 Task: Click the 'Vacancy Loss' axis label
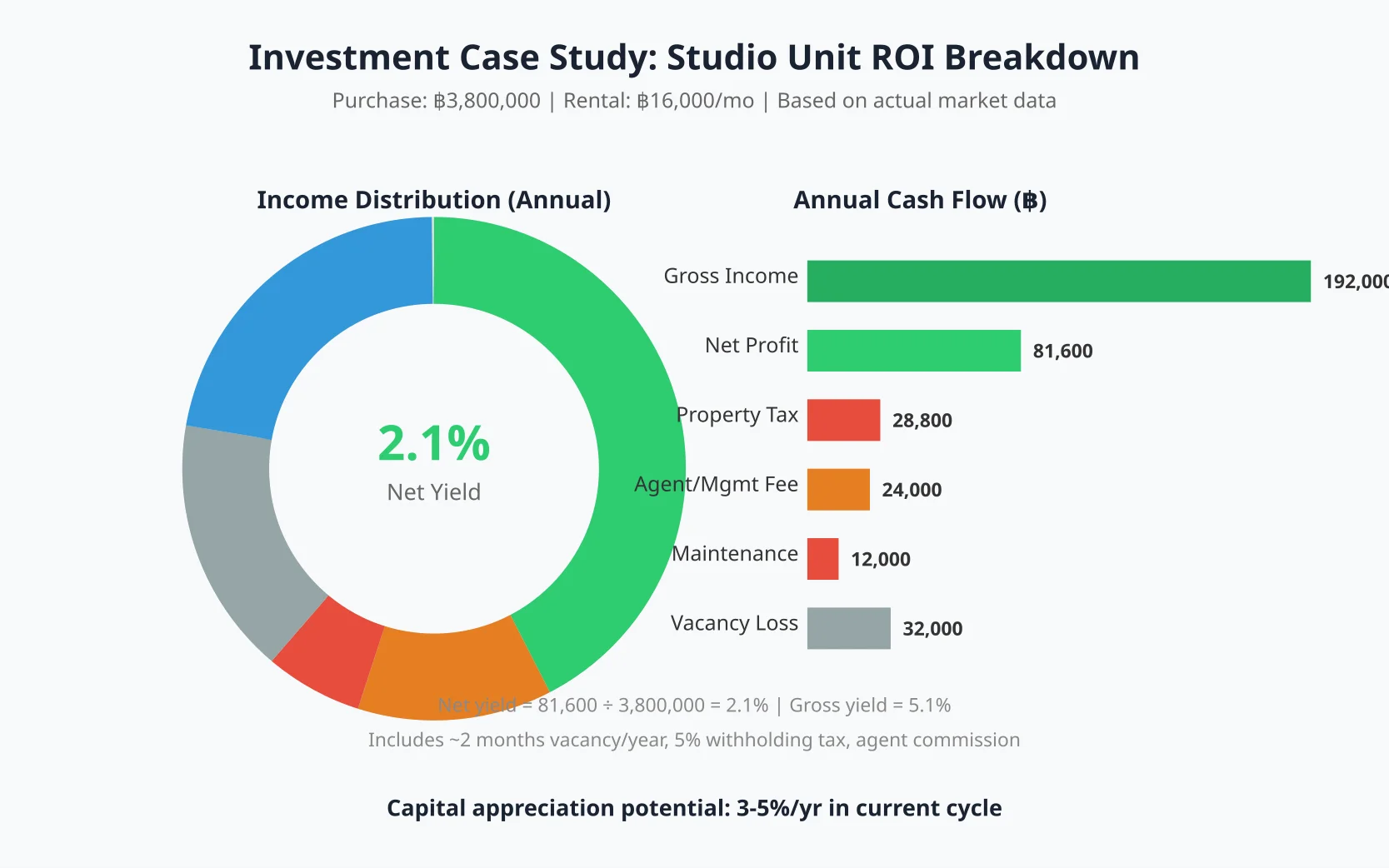pyautogui.click(x=734, y=623)
